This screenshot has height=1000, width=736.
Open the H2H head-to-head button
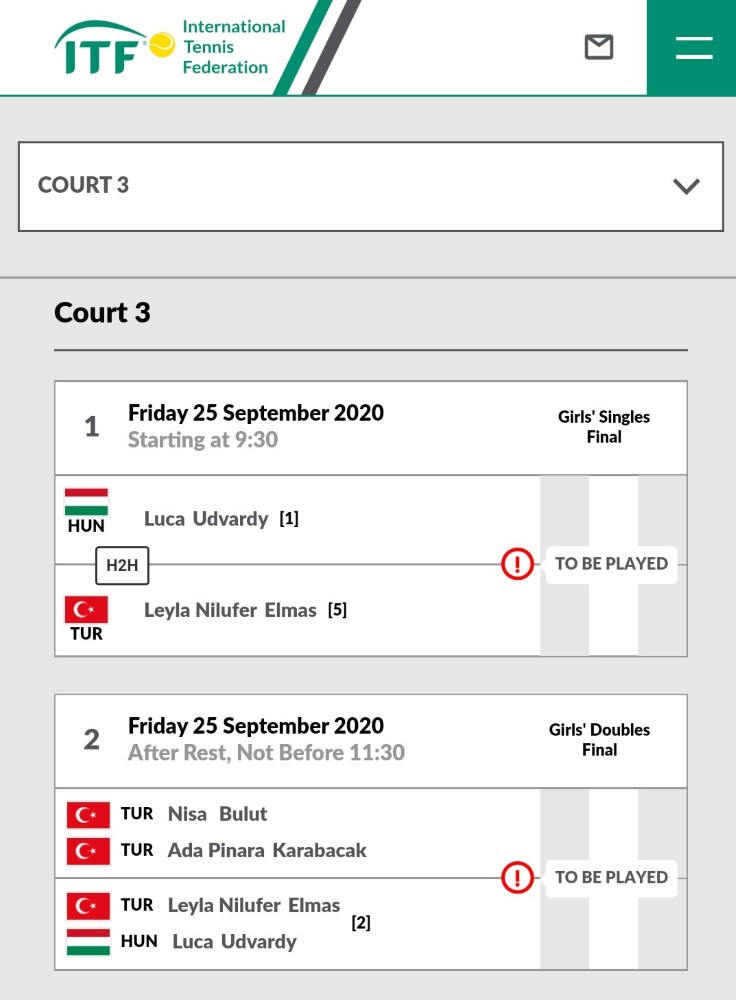tap(122, 565)
